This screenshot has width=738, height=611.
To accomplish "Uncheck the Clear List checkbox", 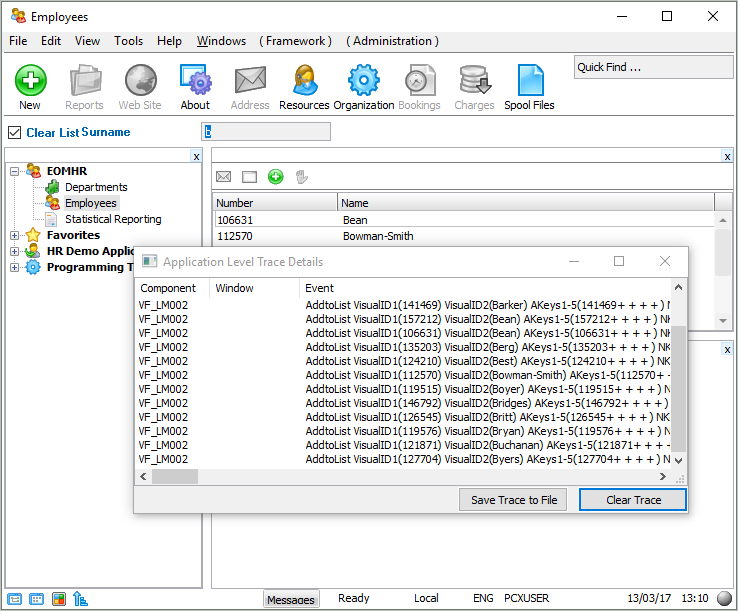I will (x=14, y=132).
